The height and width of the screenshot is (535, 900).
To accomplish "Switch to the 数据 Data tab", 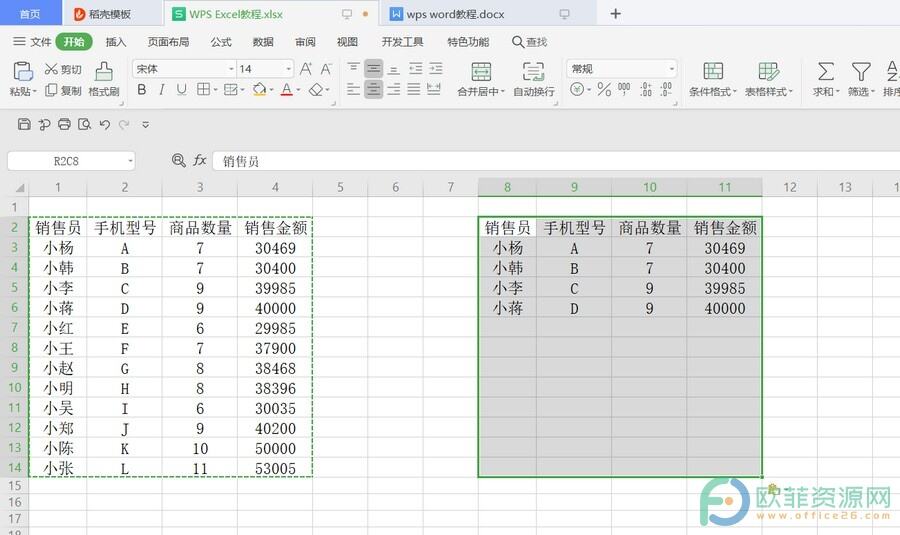I will click(263, 42).
